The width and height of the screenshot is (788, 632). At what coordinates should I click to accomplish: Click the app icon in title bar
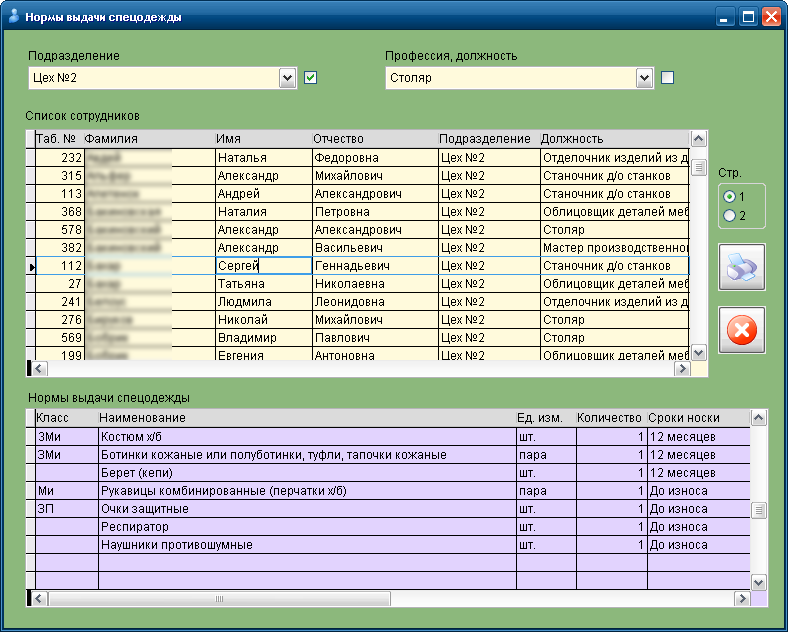(14, 17)
